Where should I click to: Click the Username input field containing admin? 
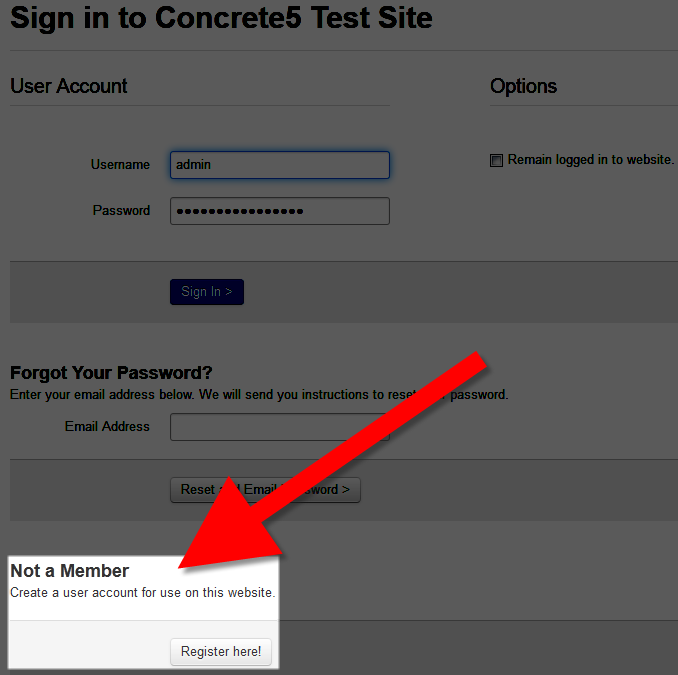(x=279, y=165)
